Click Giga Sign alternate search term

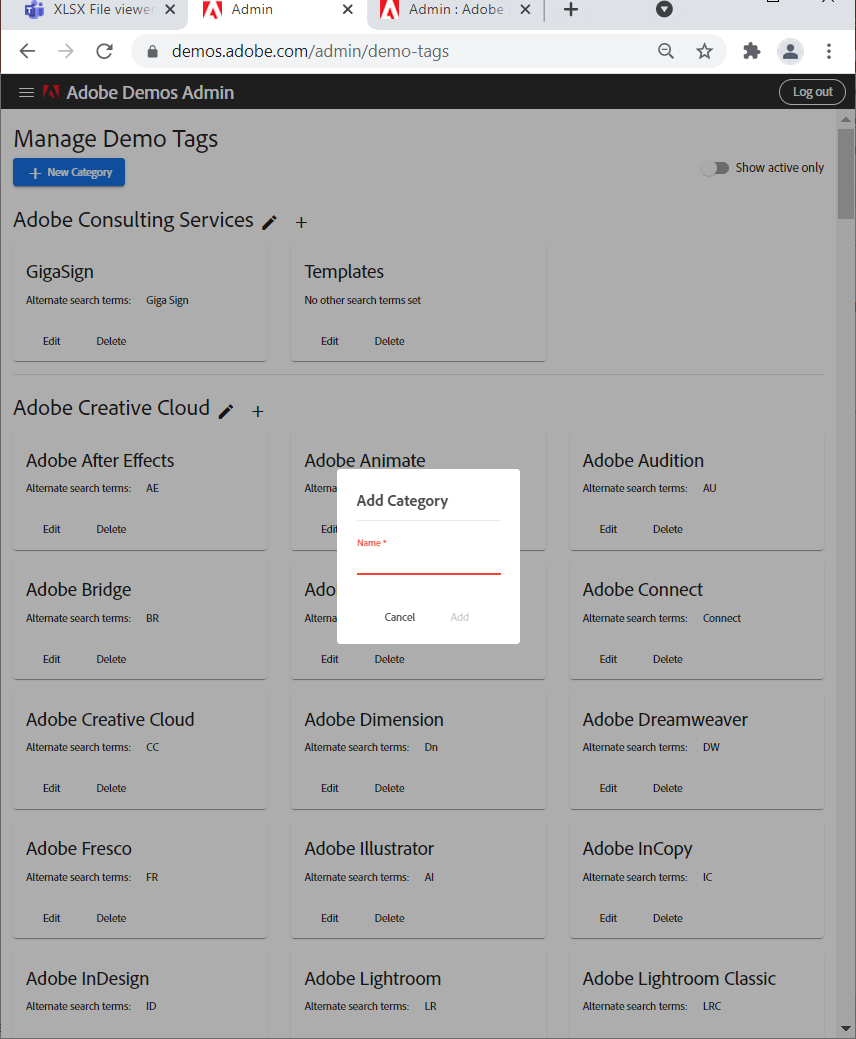click(x=167, y=301)
